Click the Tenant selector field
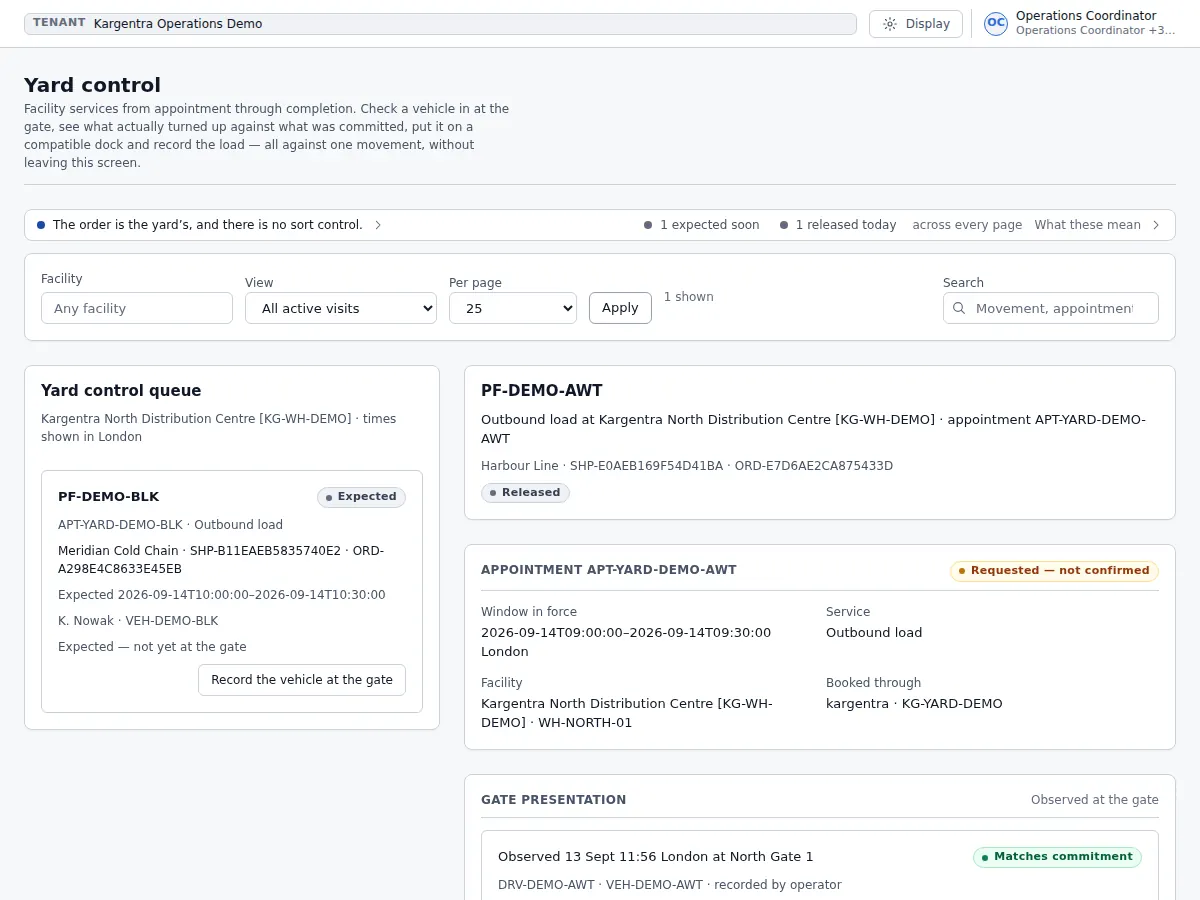The image size is (1200, 900). 440,24
